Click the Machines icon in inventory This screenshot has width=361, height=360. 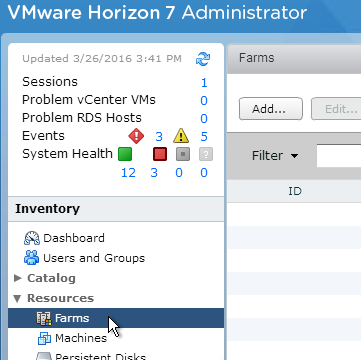coord(44,338)
